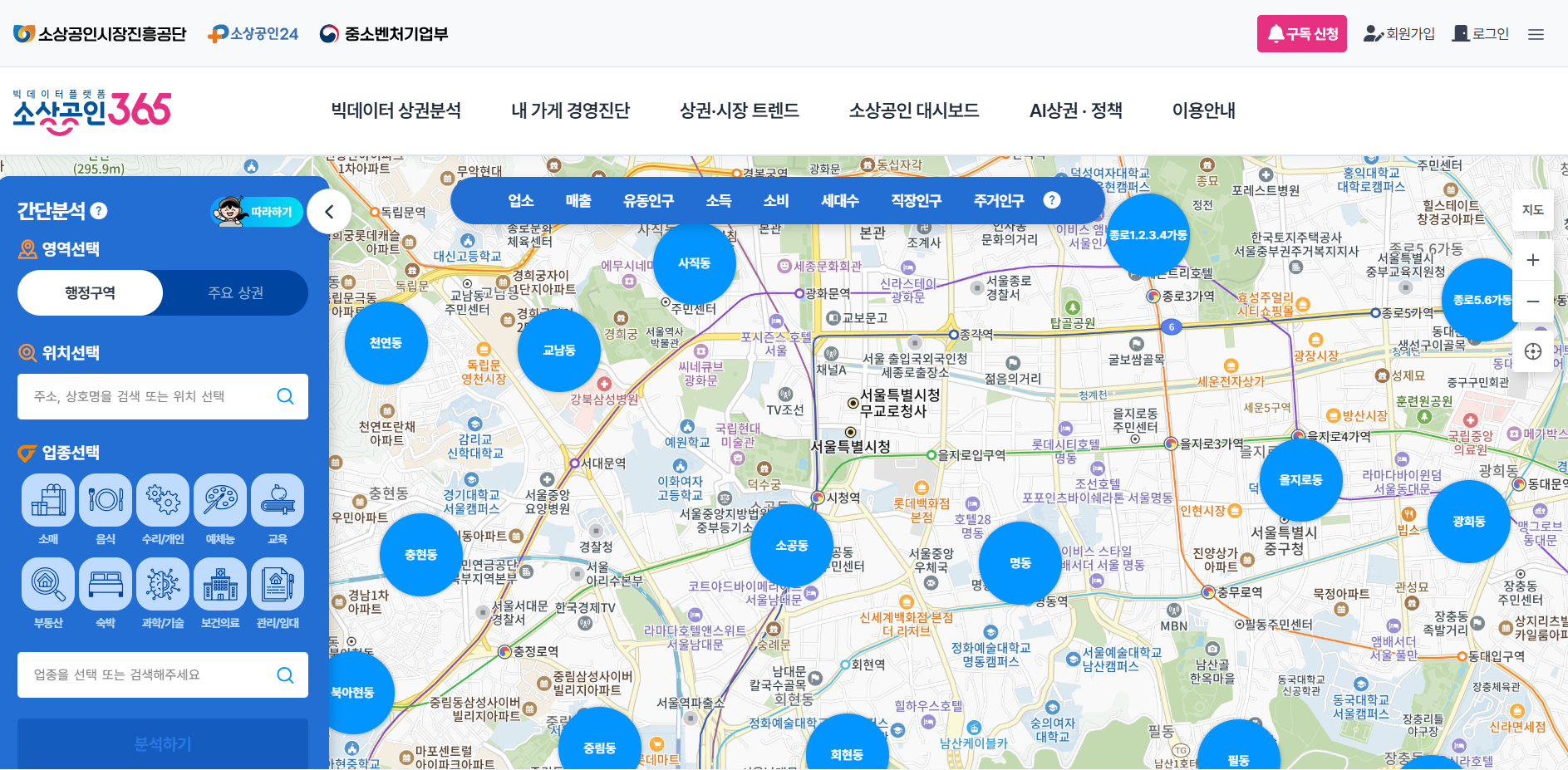Choose the 보건의료 industry icon
The height and width of the screenshot is (770, 1568).
[x=220, y=584]
